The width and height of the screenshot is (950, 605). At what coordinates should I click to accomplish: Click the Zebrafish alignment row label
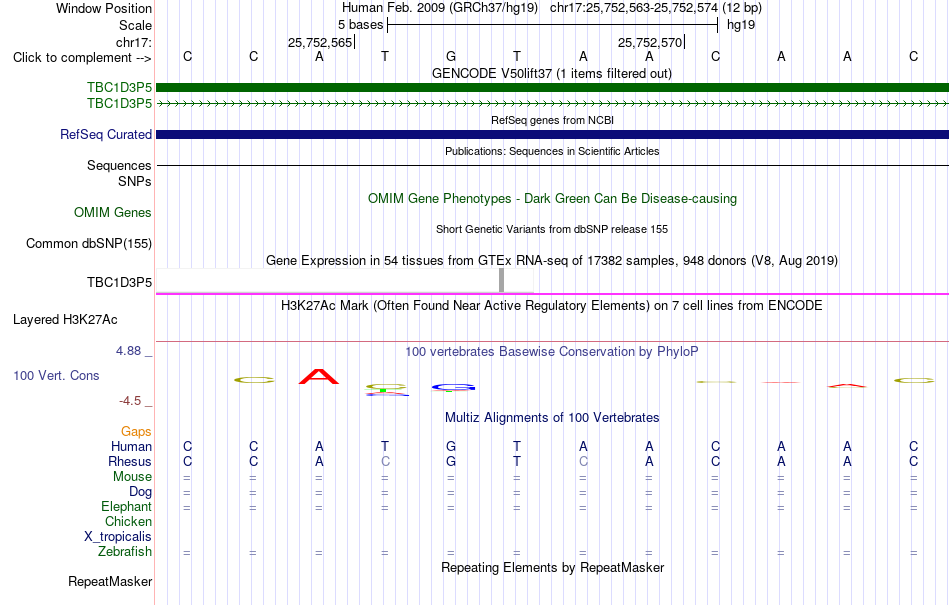coord(125,552)
